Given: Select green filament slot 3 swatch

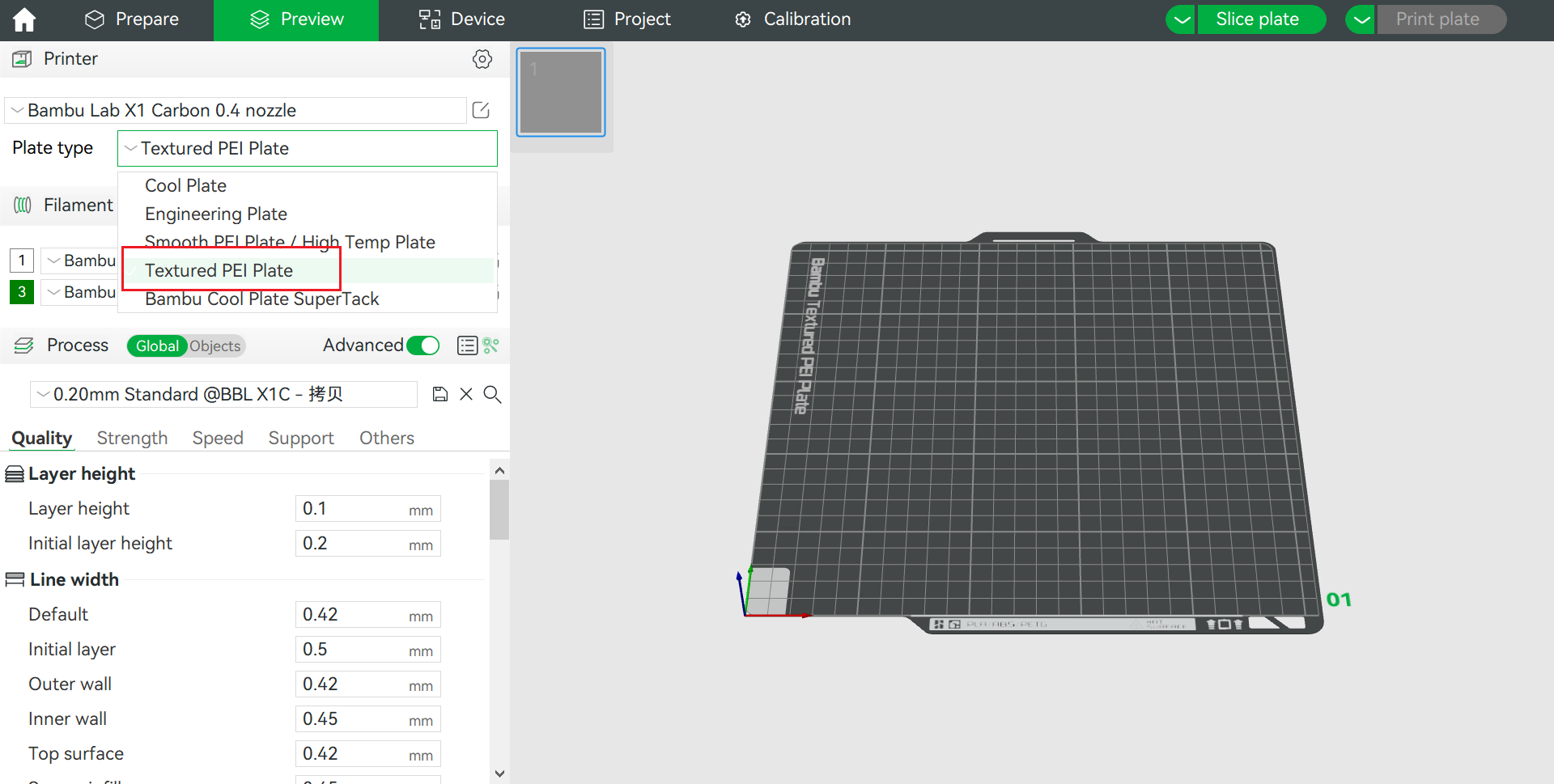Looking at the screenshot, I should click(x=22, y=292).
